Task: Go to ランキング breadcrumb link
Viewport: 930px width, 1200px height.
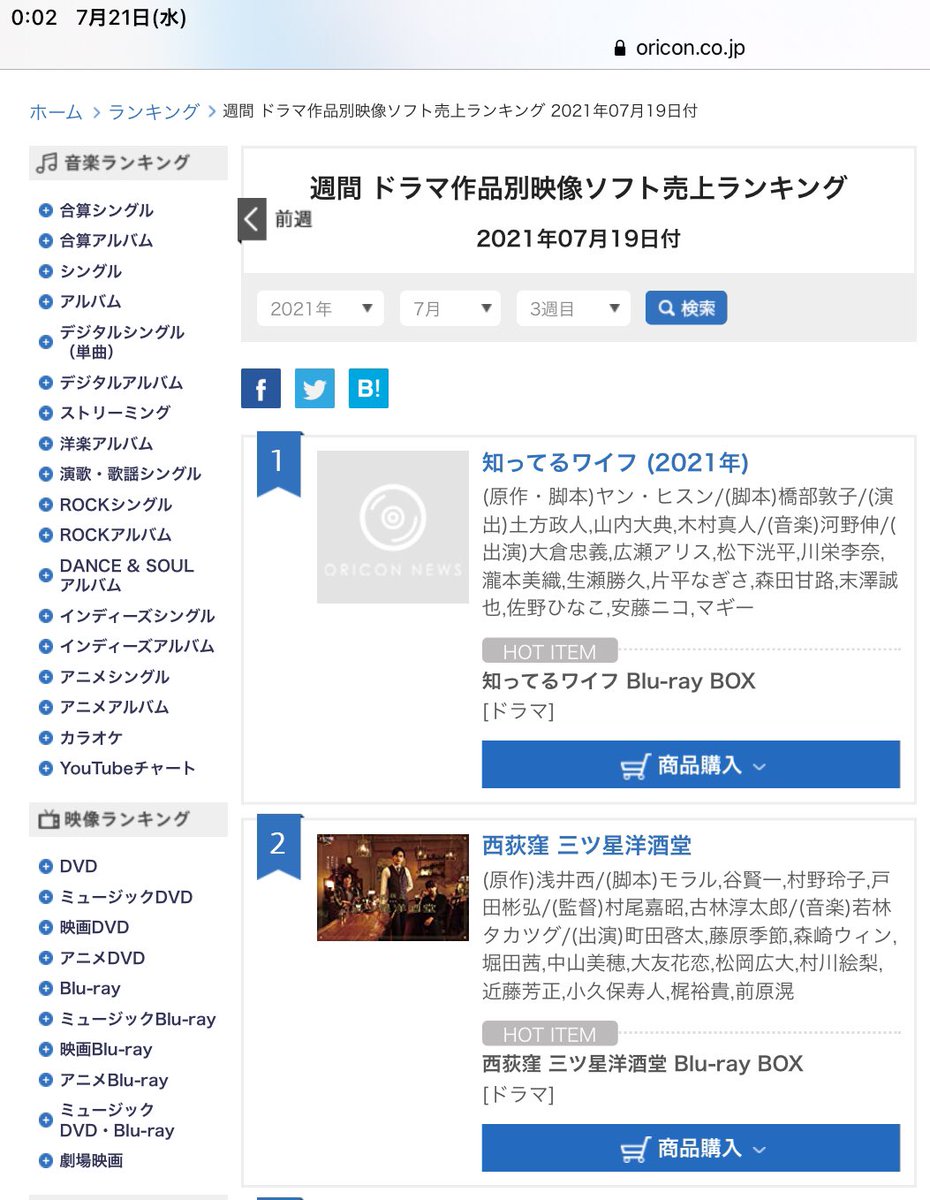Action: tap(154, 111)
